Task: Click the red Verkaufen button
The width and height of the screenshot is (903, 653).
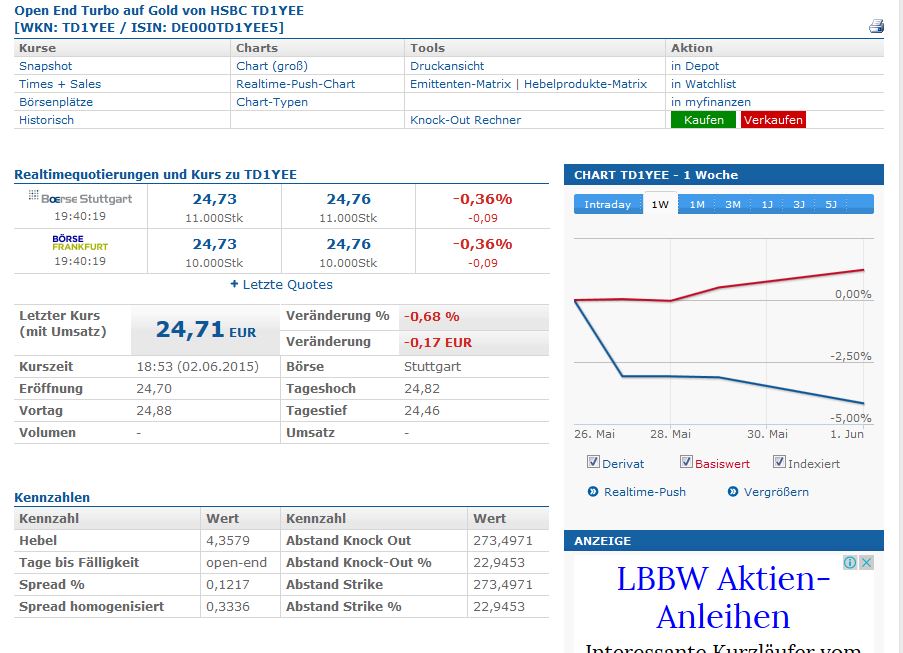Action: tap(773, 120)
